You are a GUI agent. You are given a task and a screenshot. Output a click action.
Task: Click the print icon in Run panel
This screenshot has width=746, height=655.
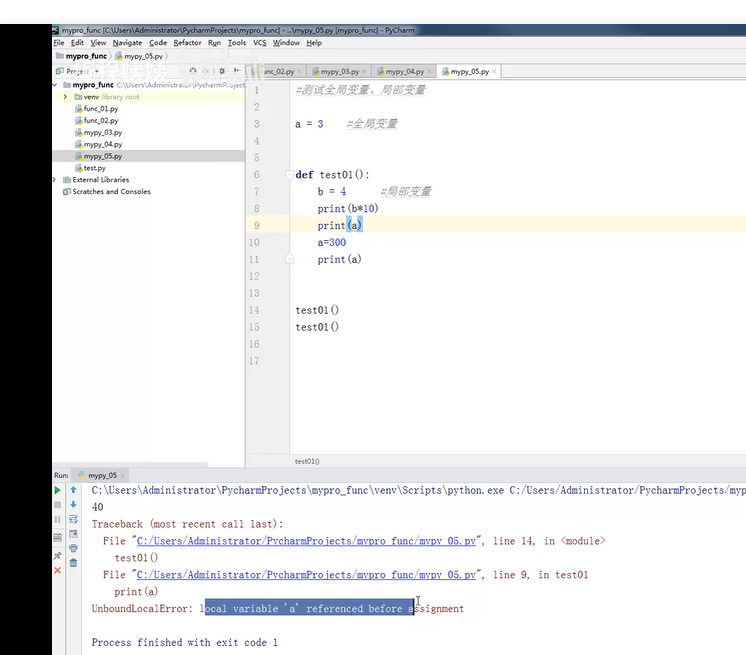(73, 548)
